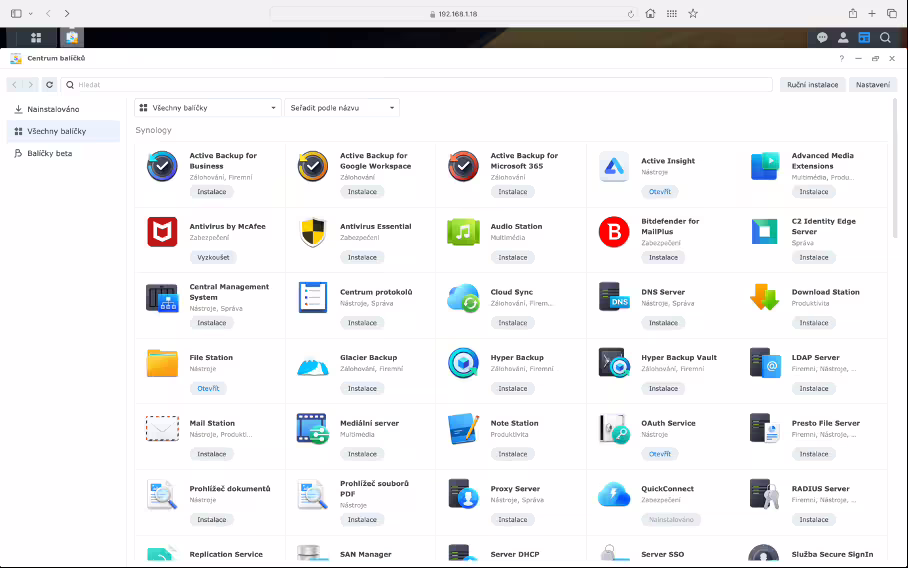908x568 pixels.
Task: Click the Active Backup for Microsoft 365 icon
Action: (x=463, y=166)
